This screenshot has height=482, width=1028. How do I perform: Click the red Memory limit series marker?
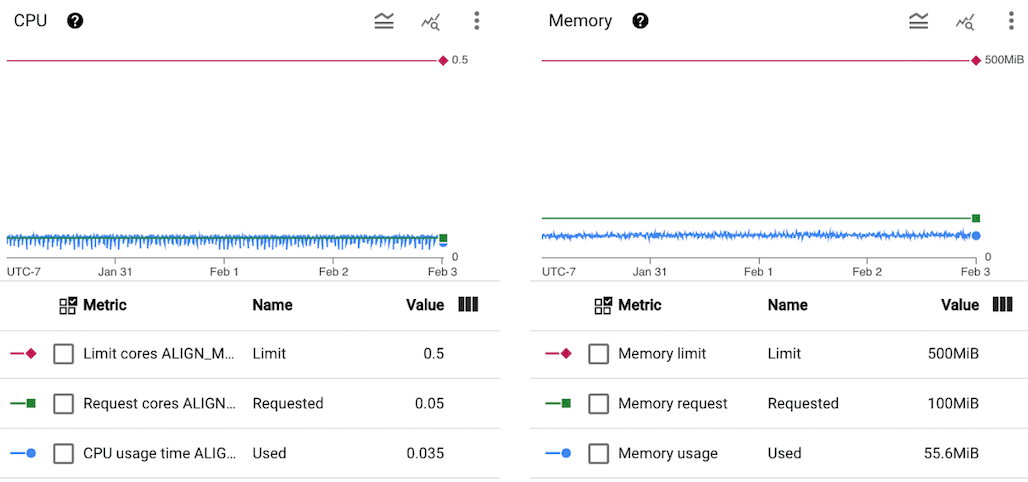[x=559, y=354]
